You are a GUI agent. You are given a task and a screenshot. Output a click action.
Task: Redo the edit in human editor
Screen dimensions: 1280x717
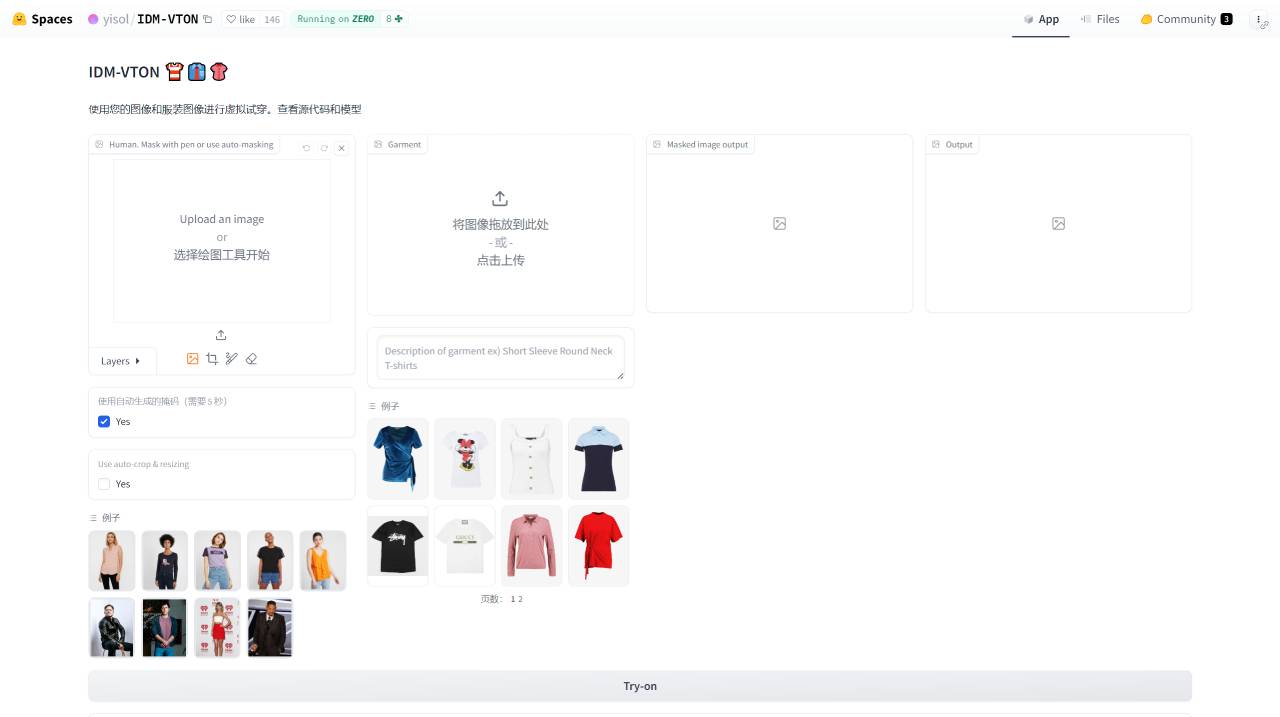click(324, 148)
